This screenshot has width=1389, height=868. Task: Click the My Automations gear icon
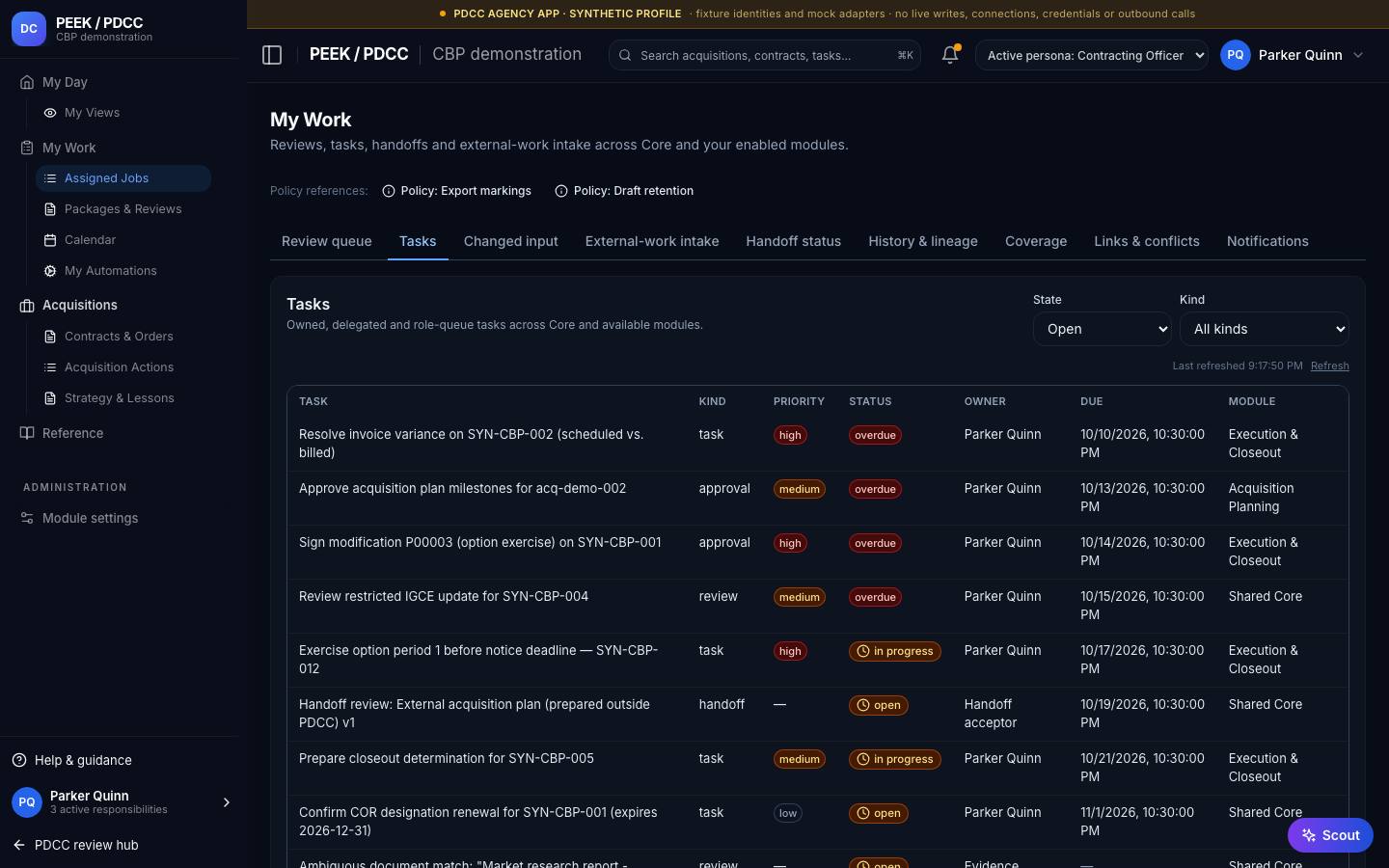[x=50, y=271]
